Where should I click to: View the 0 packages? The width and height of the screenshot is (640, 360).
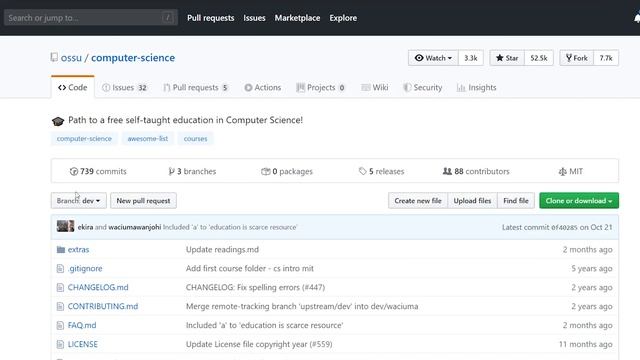tap(287, 171)
